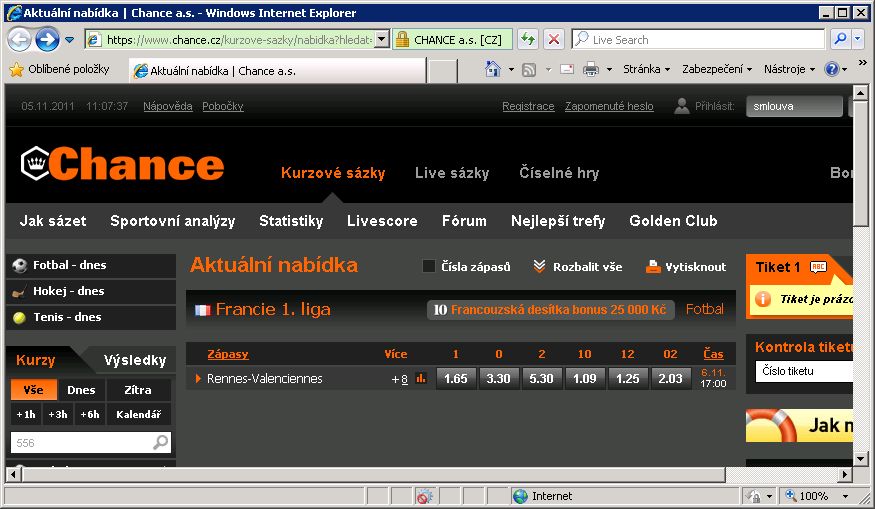Open the Stránka menu
875x509 pixels.
click(x=646, y=69)
